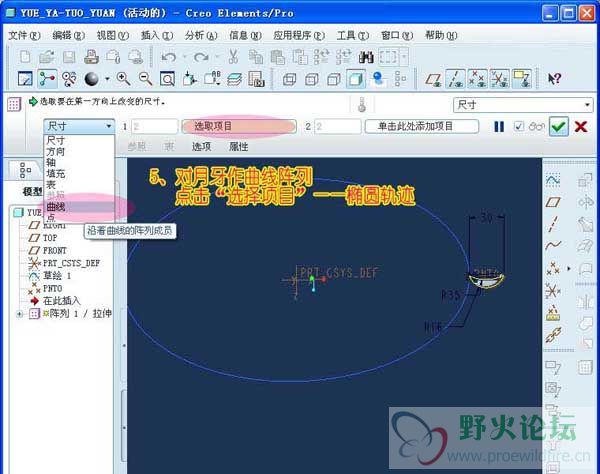Screen dimensions: 600x474
Task: Toggle datum plane display icon
Action: tap(433, 79)
